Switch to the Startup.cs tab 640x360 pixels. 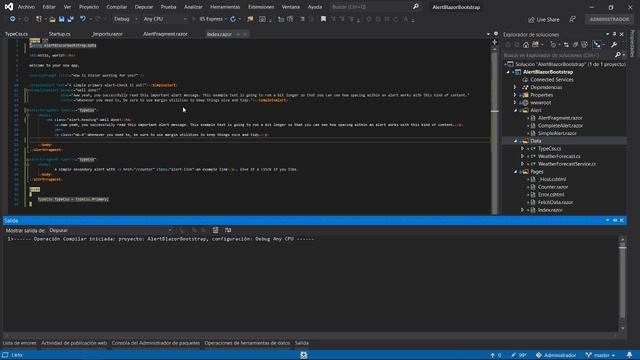(x=60, y=34)
